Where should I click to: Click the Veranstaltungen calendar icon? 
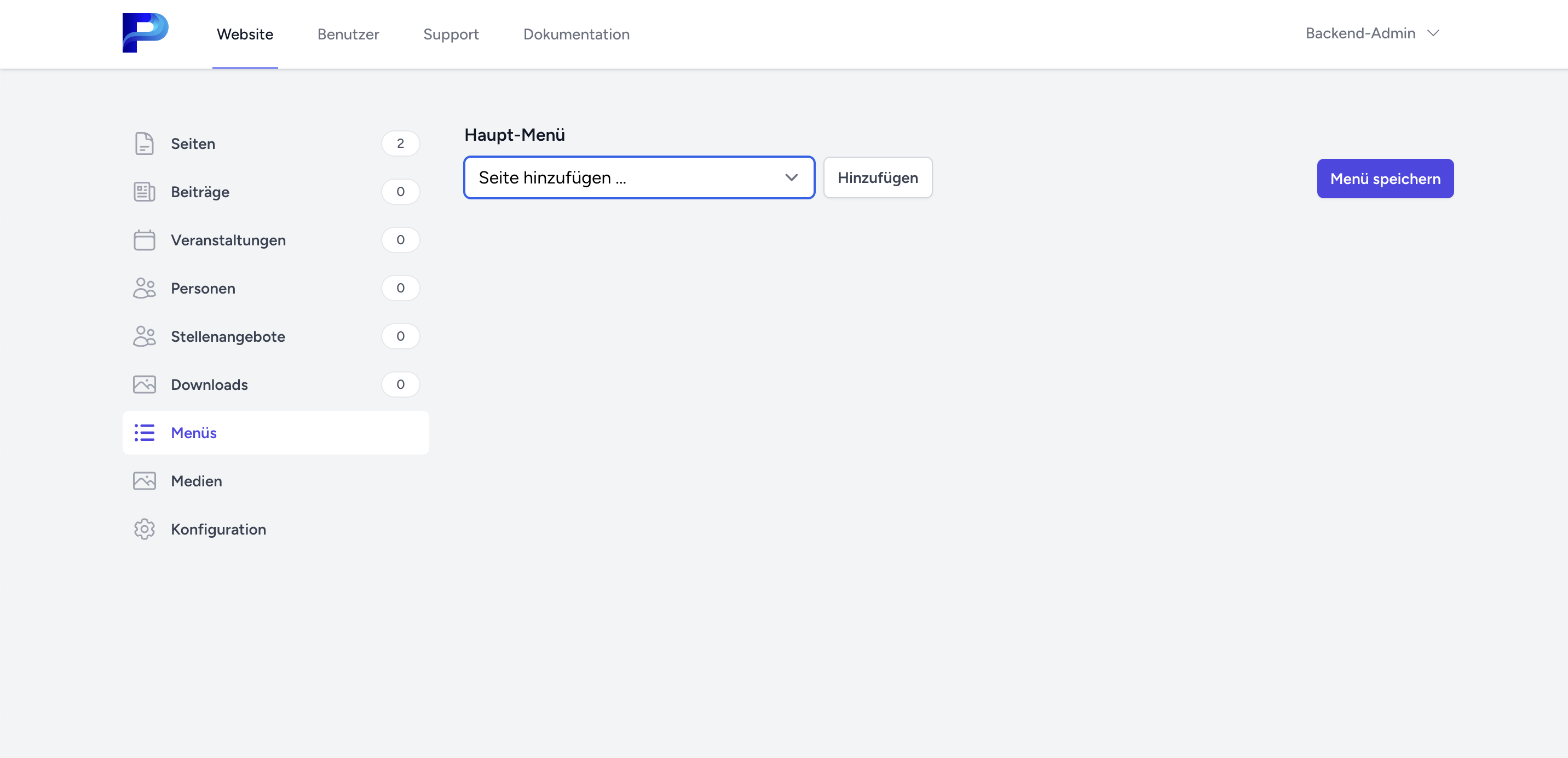tap(144, 240)
